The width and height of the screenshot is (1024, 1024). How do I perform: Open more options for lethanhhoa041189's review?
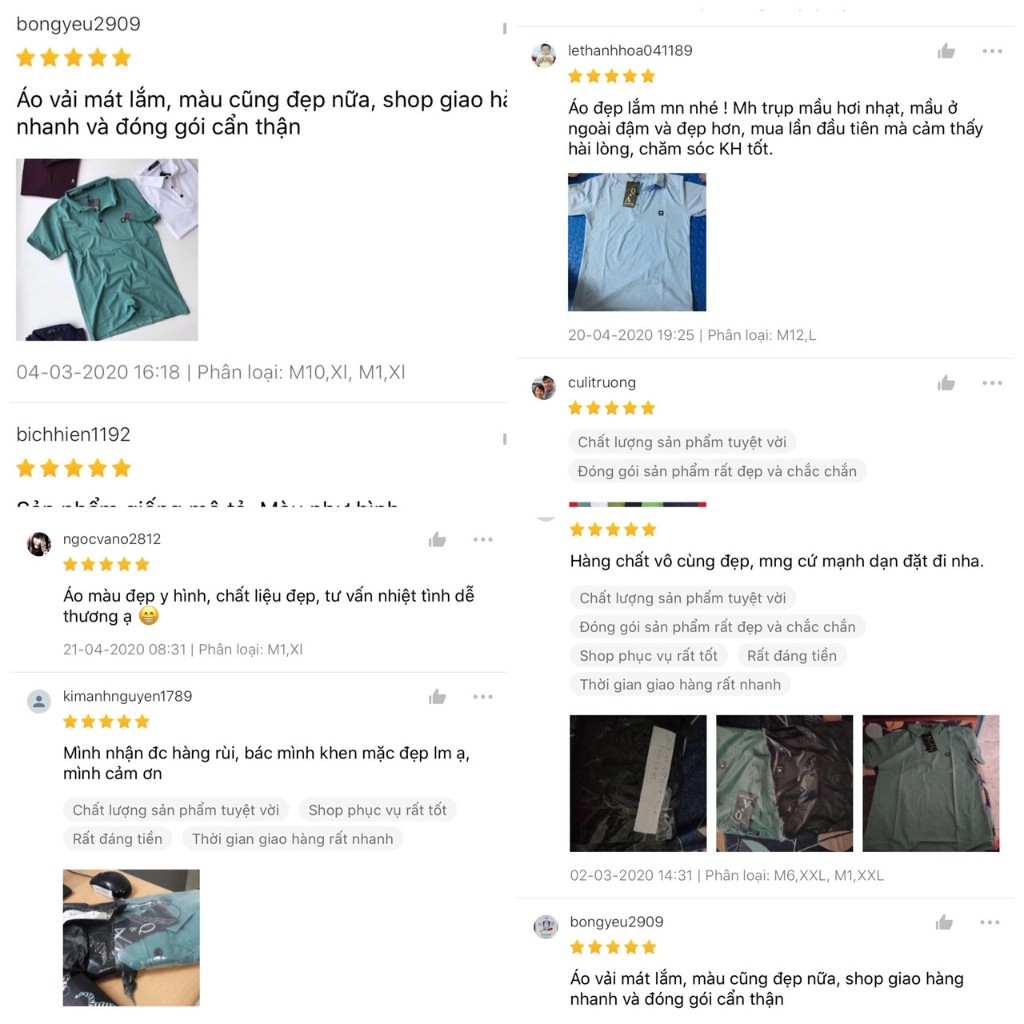click(992, 51)
